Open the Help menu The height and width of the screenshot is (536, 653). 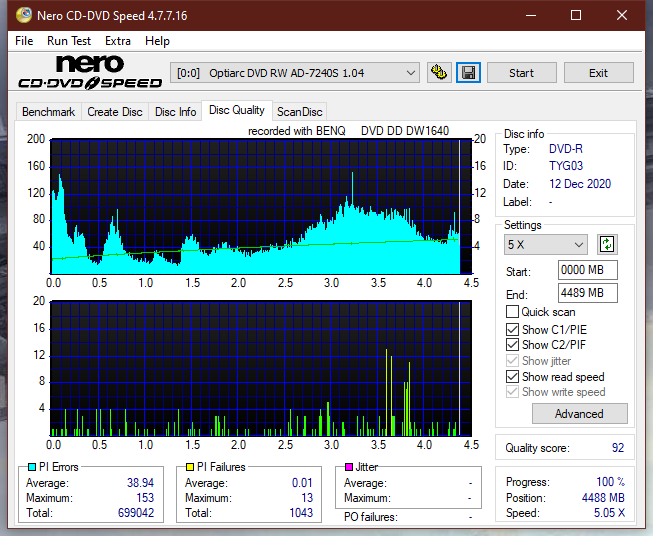[157, 41]
